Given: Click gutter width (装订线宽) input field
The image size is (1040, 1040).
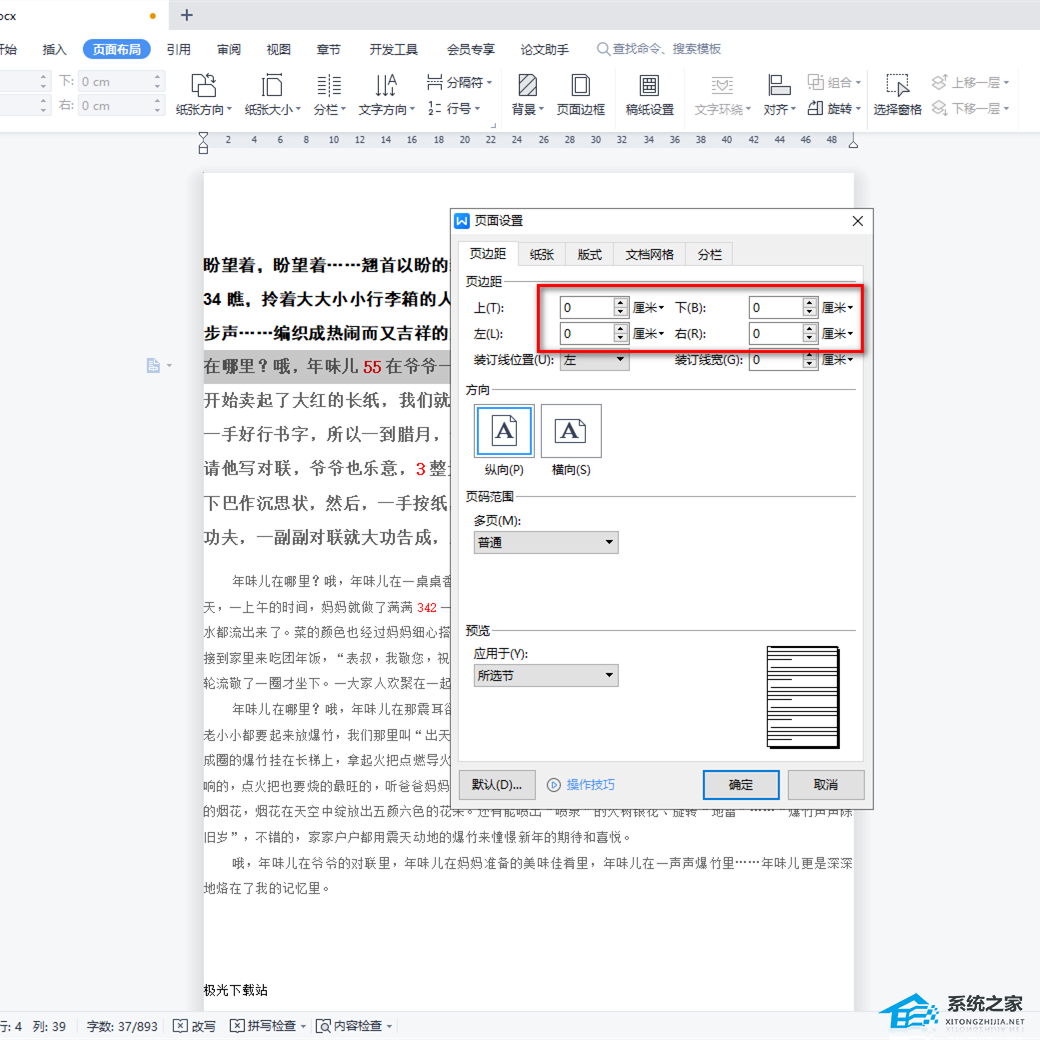Looking at the screenshot, I should pyautogui.click(x=776, y=359).
